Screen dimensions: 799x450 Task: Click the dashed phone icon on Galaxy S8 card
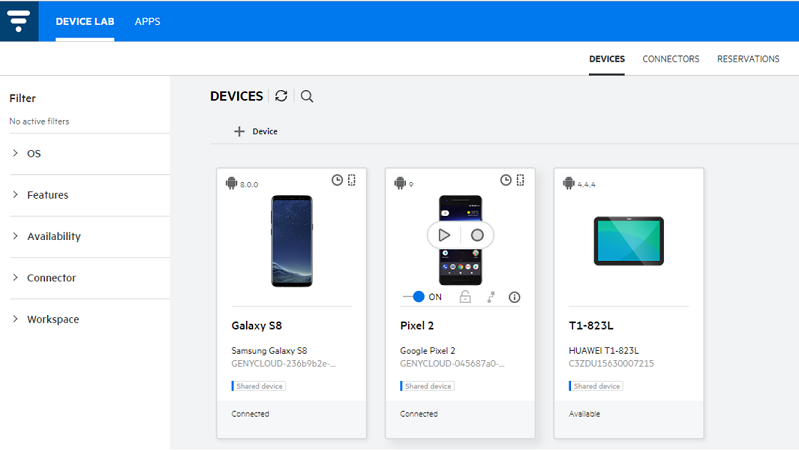tap(352, 180)
